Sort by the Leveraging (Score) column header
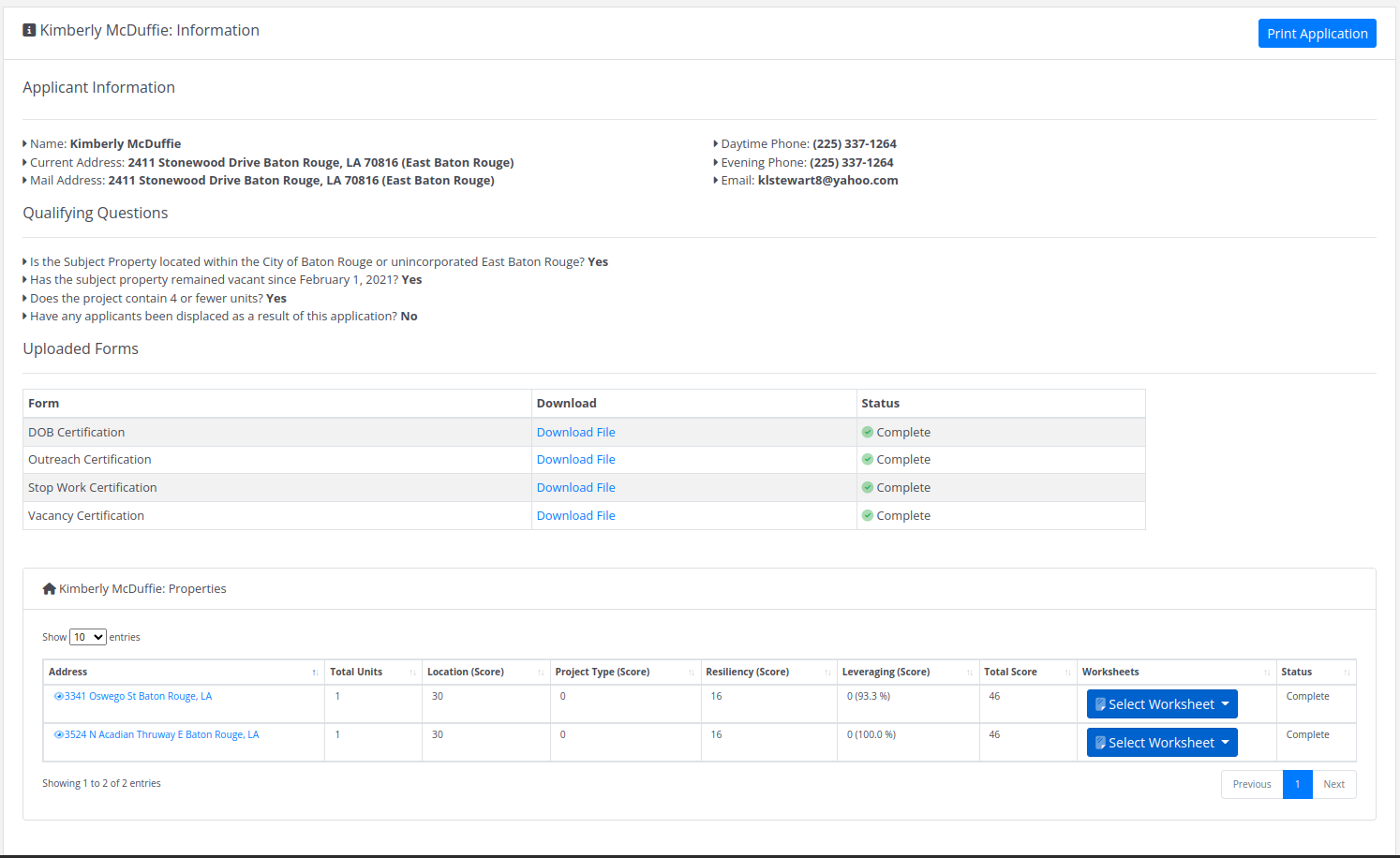Image resolution: width=1400 pixels, height=858 pixels. (x=886, y=673)
